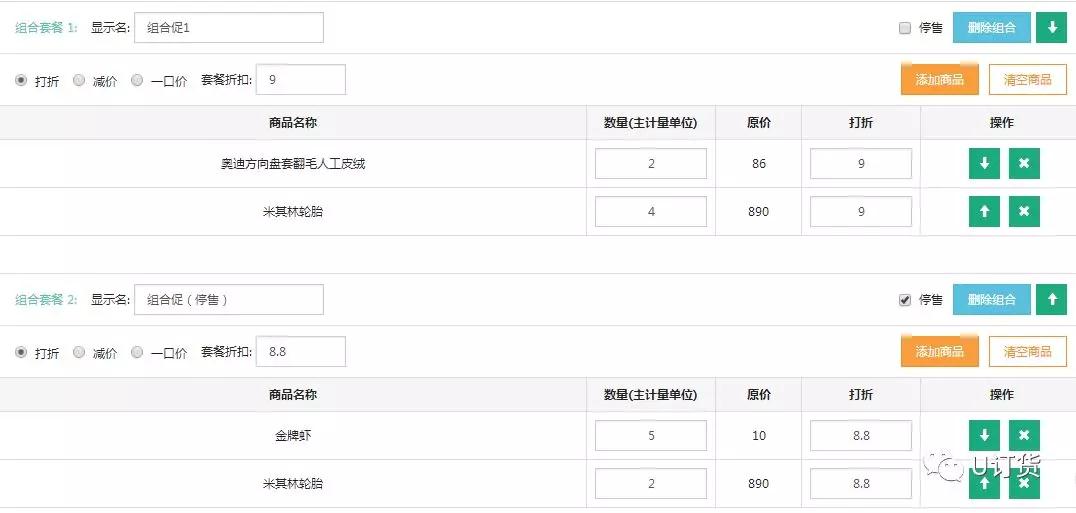Click 删除组合 button for package 1
1076x513 pixels.
coord(992,27)
